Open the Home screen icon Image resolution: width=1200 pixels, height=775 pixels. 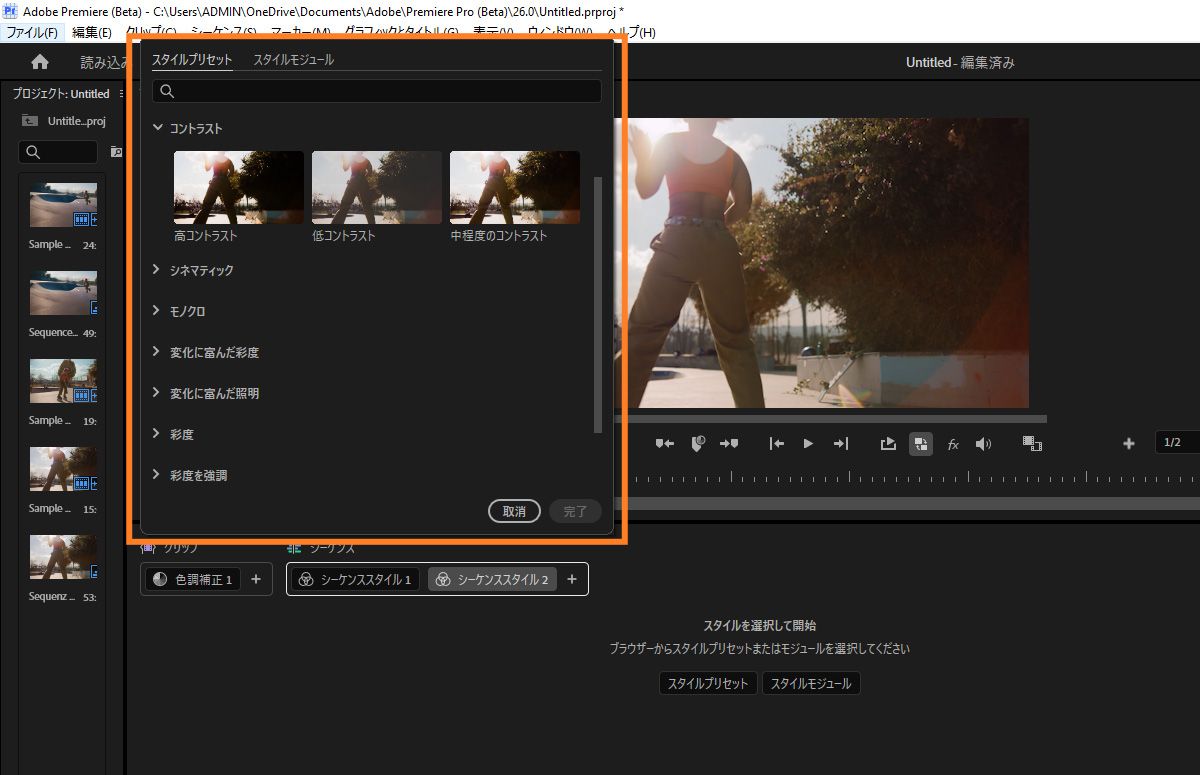[40, 62]
